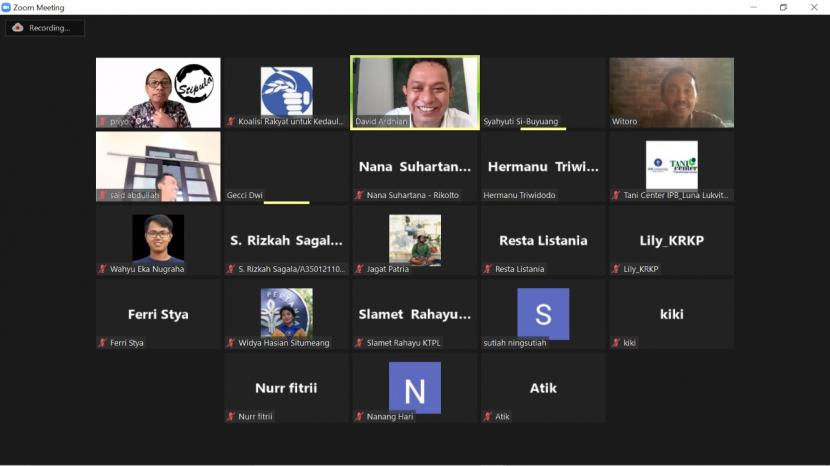Click muted mic icon next to Jagat Patria

[359, 269]
